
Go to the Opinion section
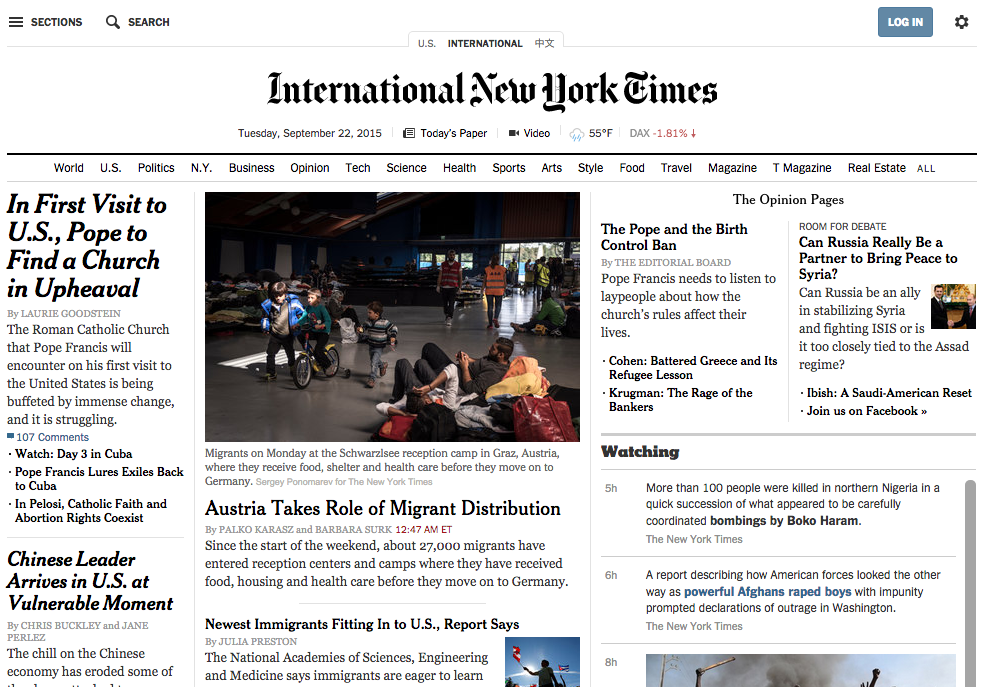tap(310, 168)
